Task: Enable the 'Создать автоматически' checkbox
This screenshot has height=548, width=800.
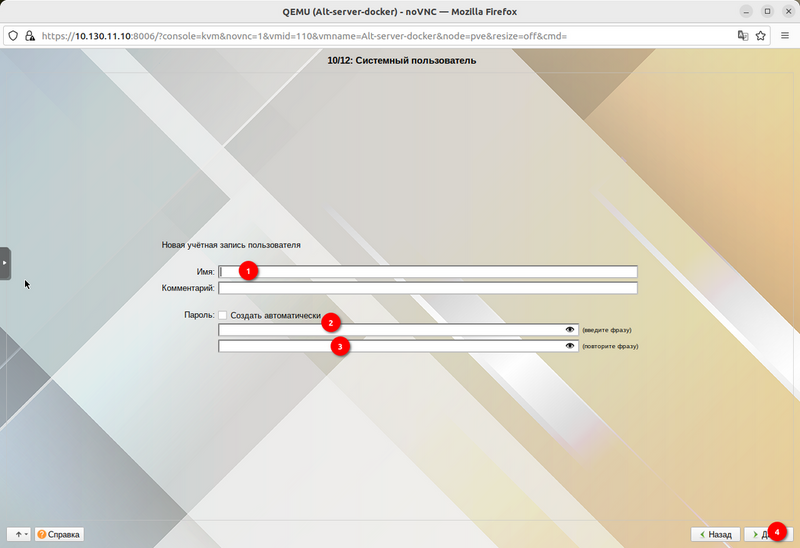Action: click(x=223, y=315)
